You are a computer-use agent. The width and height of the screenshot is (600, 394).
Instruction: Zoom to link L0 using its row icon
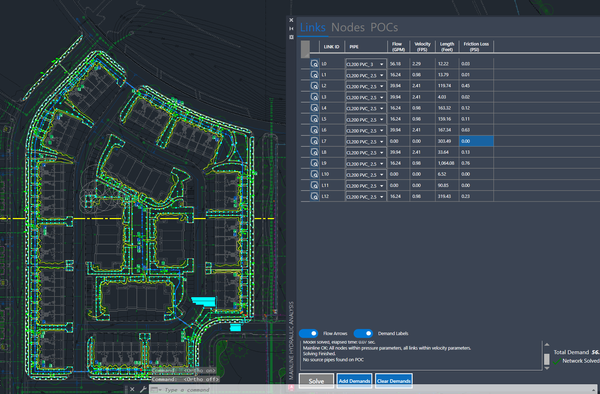(314, 64)
